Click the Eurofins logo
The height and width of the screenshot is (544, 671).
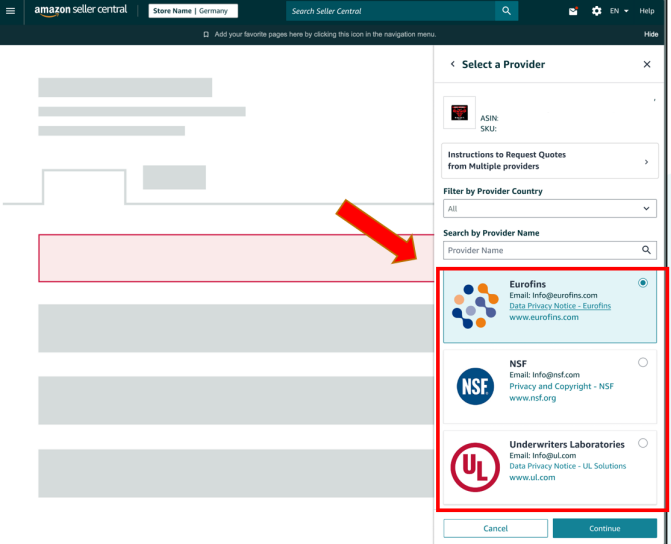point(475,306)
